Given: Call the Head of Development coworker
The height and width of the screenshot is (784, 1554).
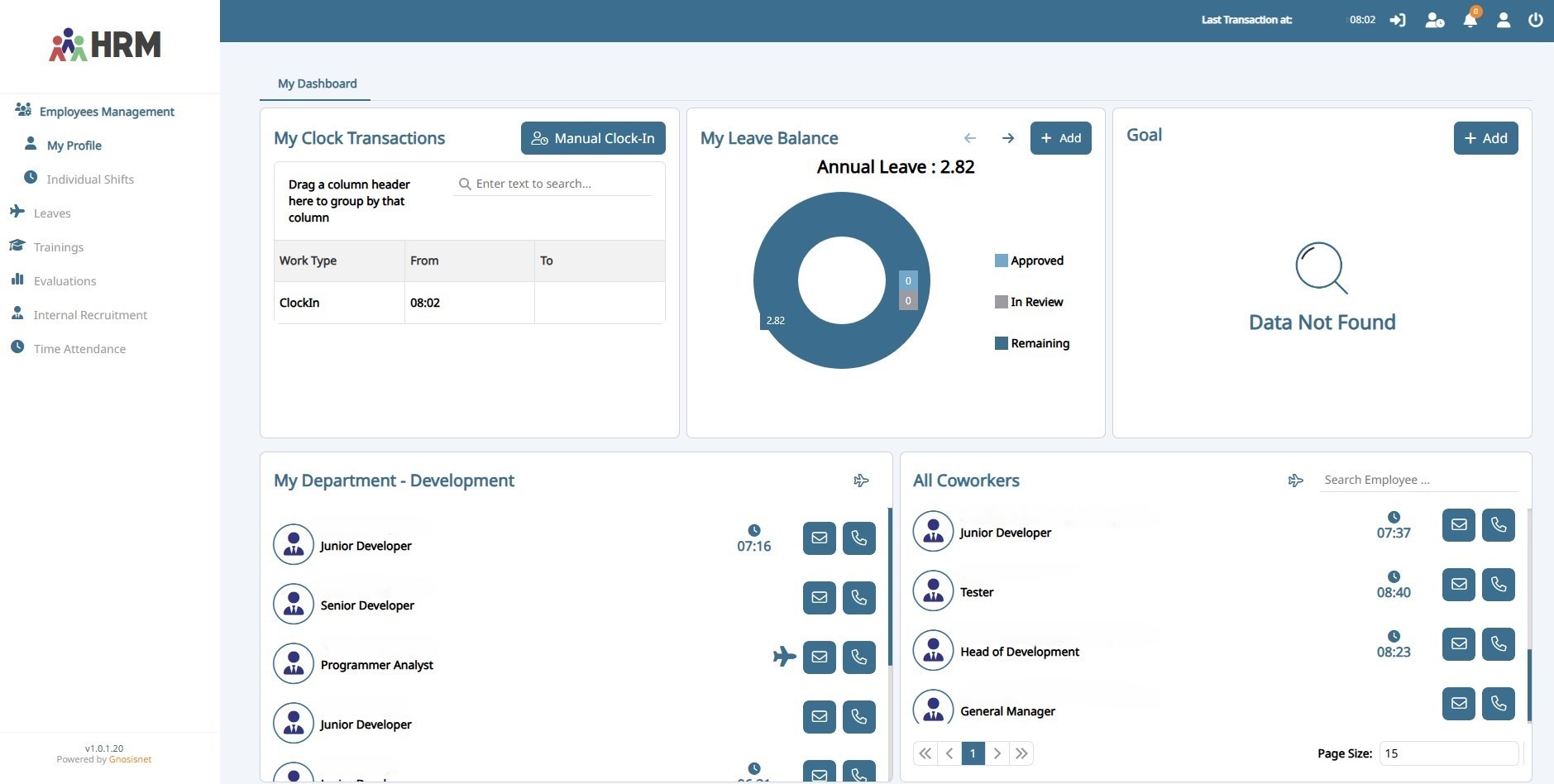Looking at the screenshot, I should tap(1498, 644).
